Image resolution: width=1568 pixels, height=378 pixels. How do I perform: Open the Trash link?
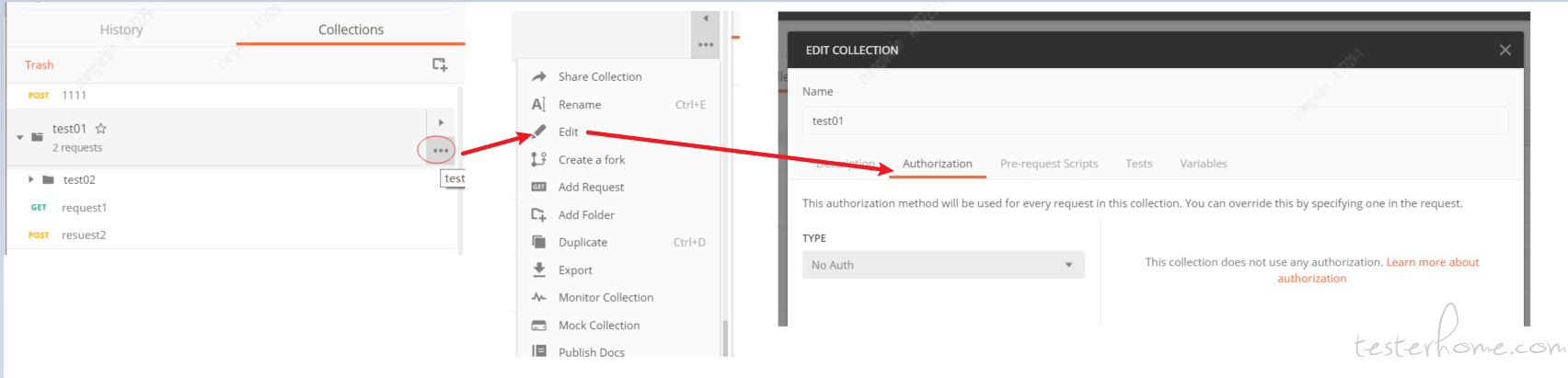[40, 65]
